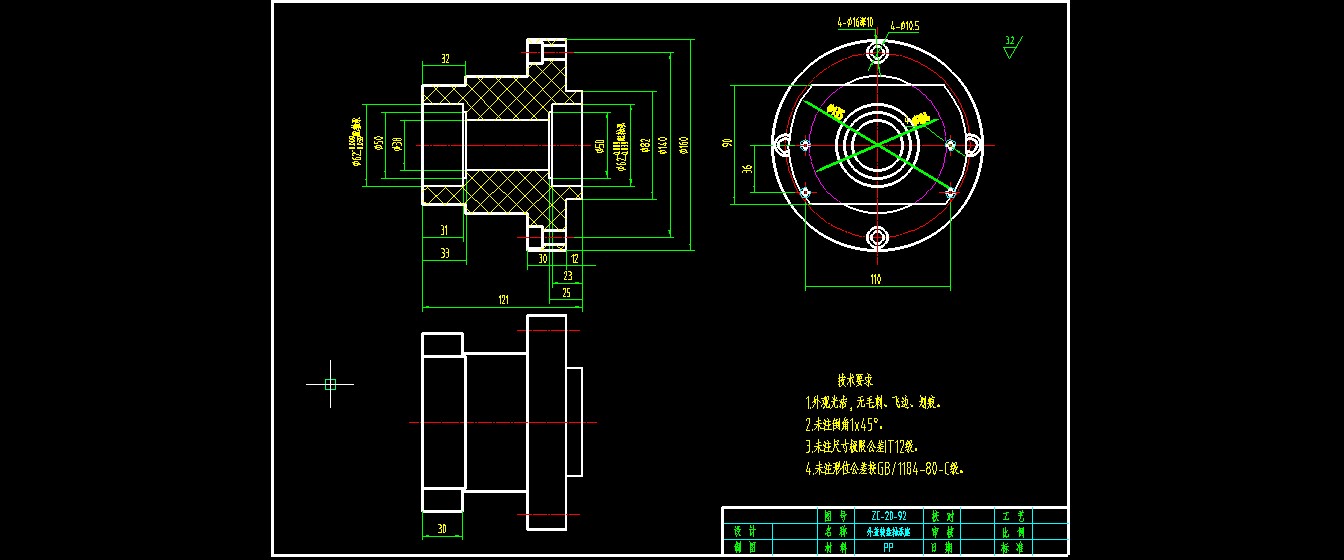Click the ZC-20-92 drawing number cell
This screenshot has width=1344, height=560.
888,516
